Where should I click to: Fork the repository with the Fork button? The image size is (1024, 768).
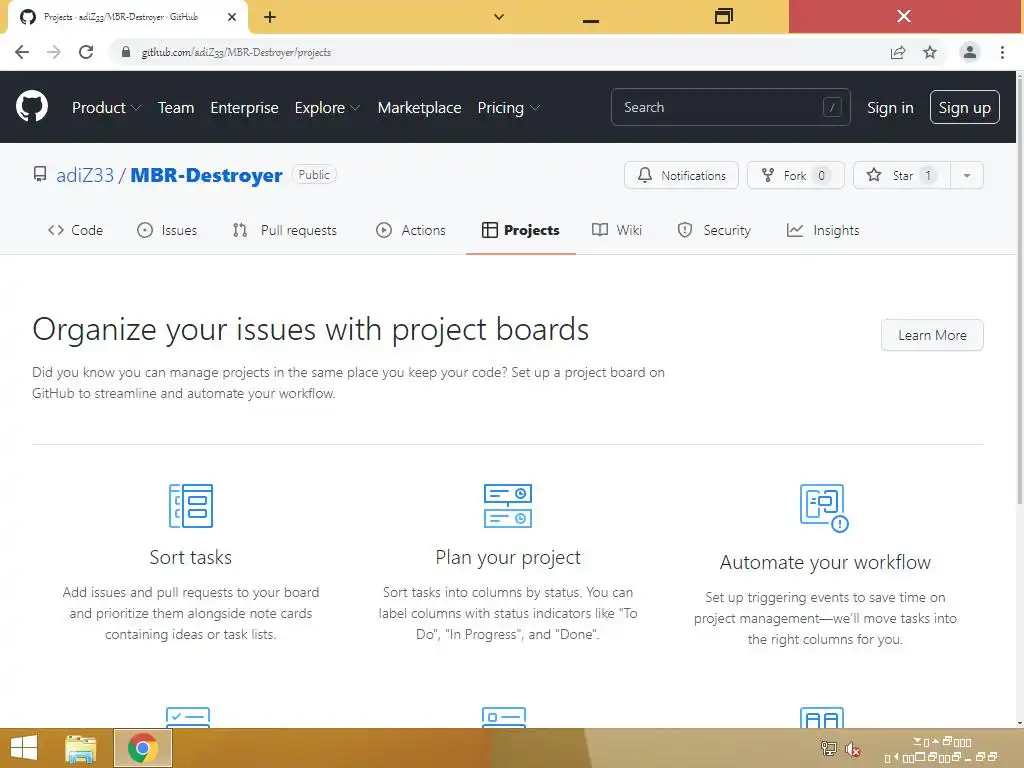(795, 175)
